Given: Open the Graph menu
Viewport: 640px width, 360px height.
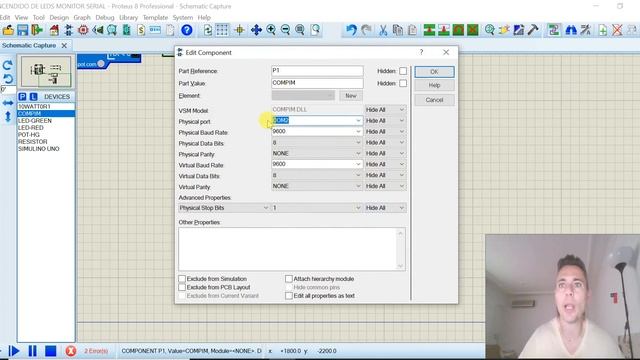Looking at the screenshot, I should (x=82, y=18).
